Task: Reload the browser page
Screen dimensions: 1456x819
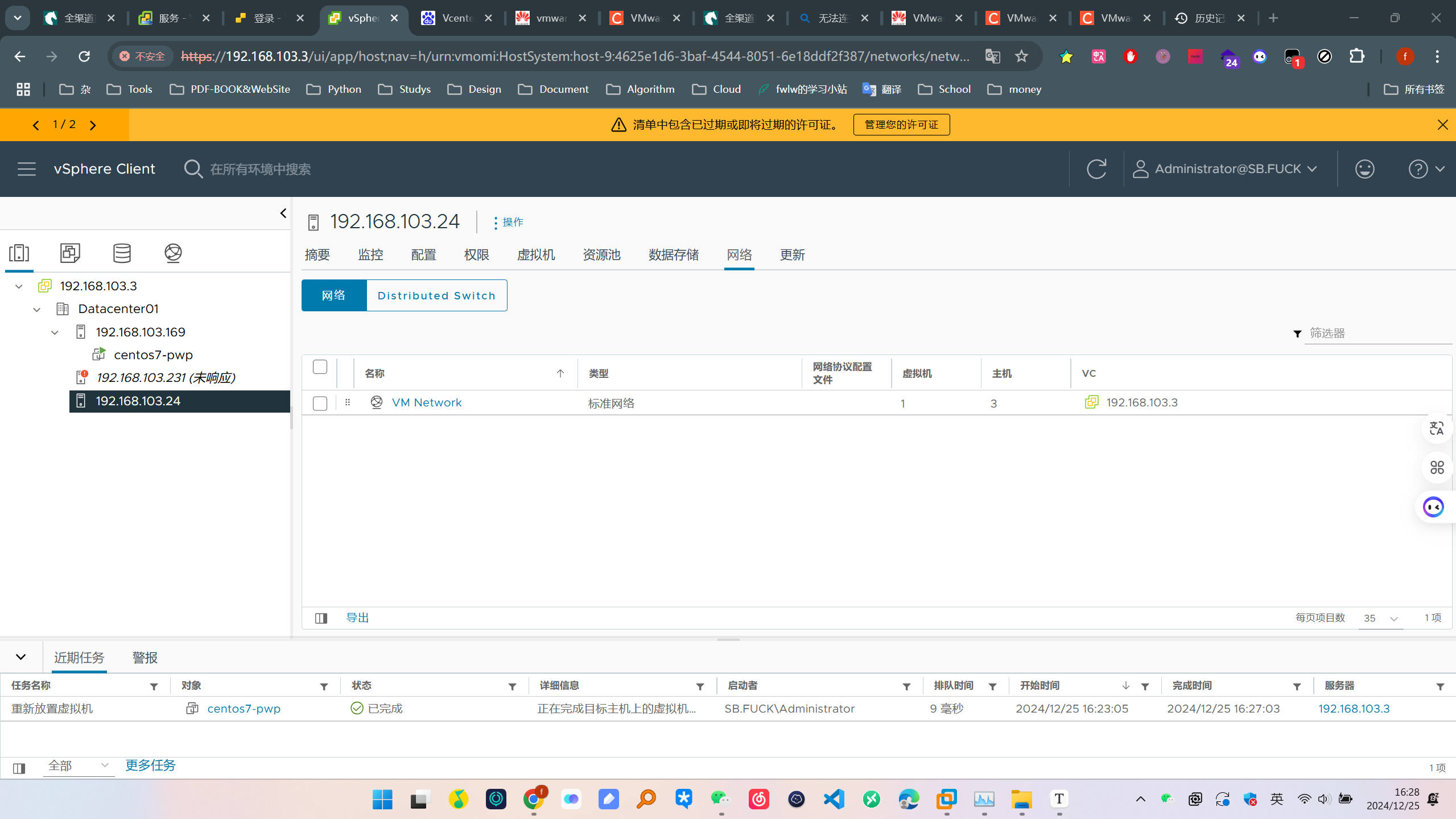Action: click(x=84, y=56)
